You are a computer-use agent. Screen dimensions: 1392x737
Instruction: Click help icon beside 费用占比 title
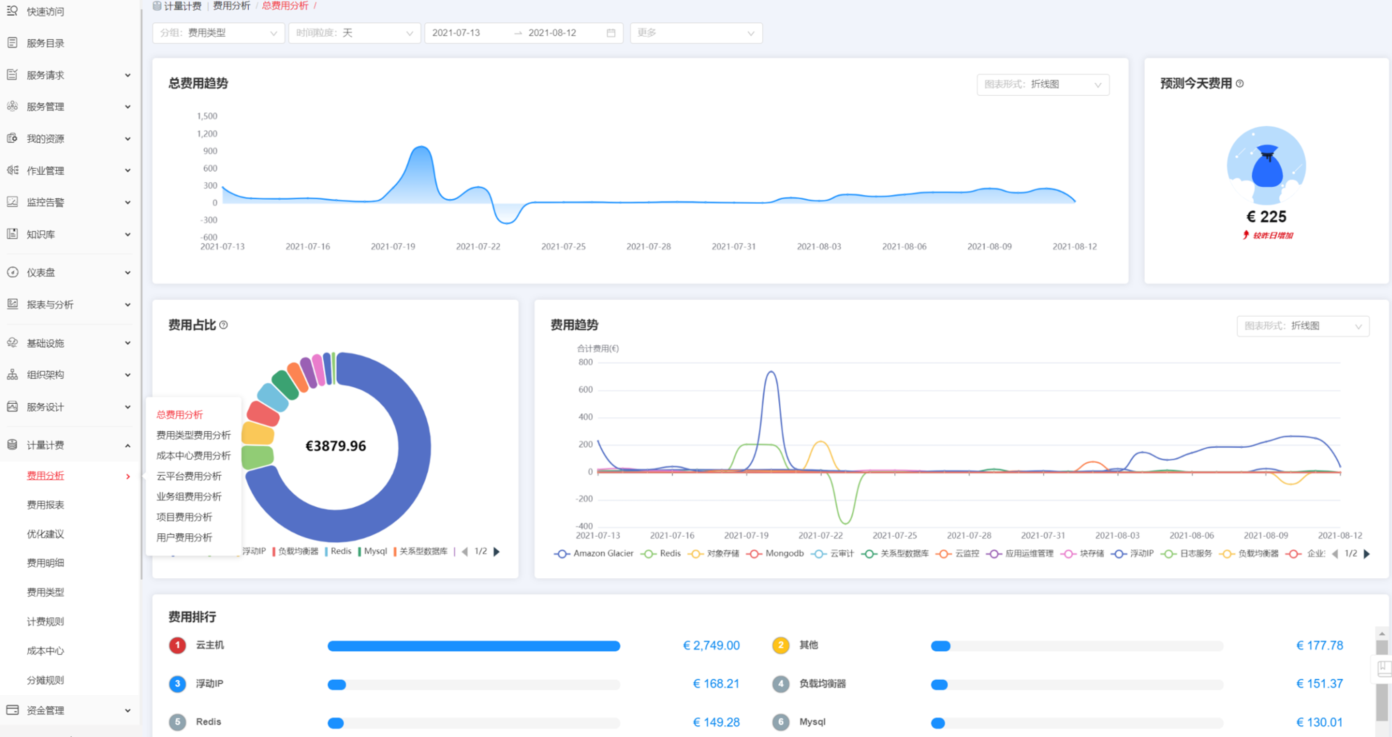(x=223, y=325)
